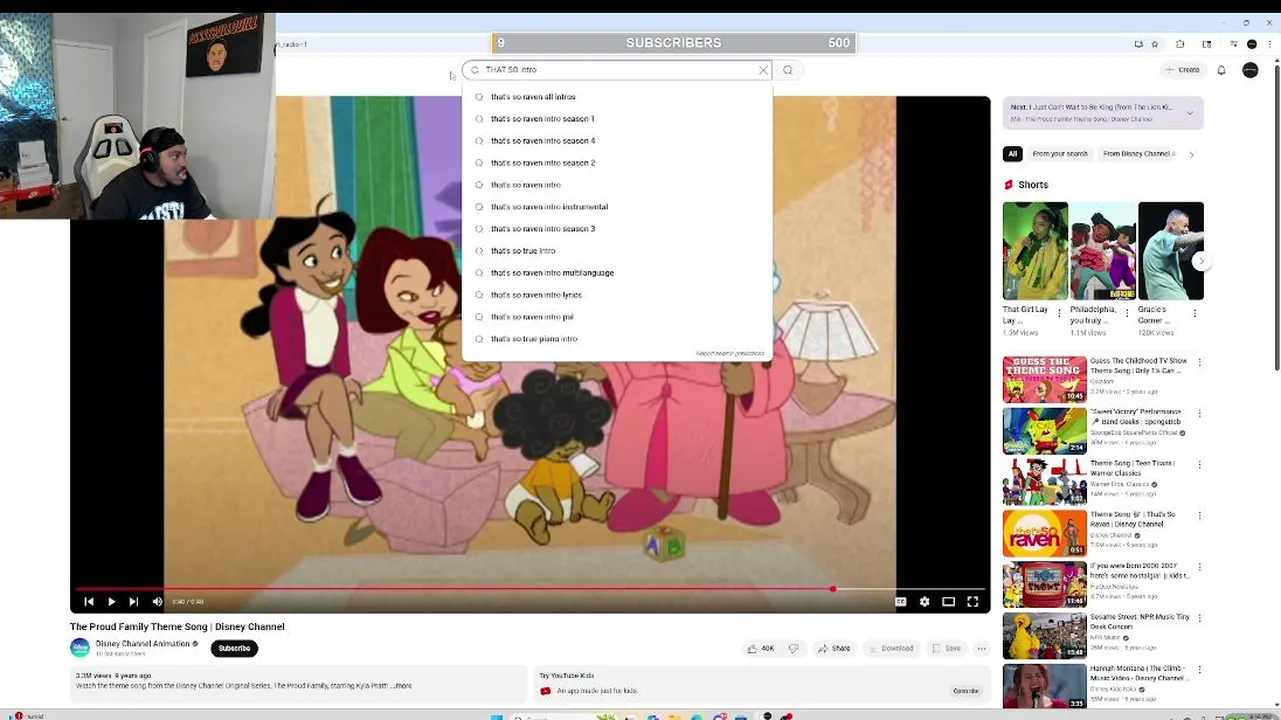
Task: Choose suggestion "that's so raven intro season 2"
Action: point(617,163)
